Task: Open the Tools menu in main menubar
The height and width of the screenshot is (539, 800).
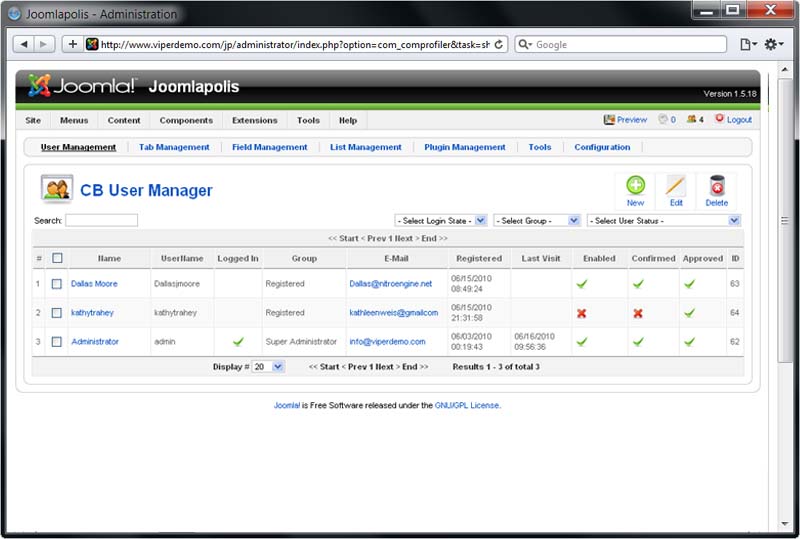Action: tap(308, 120)
